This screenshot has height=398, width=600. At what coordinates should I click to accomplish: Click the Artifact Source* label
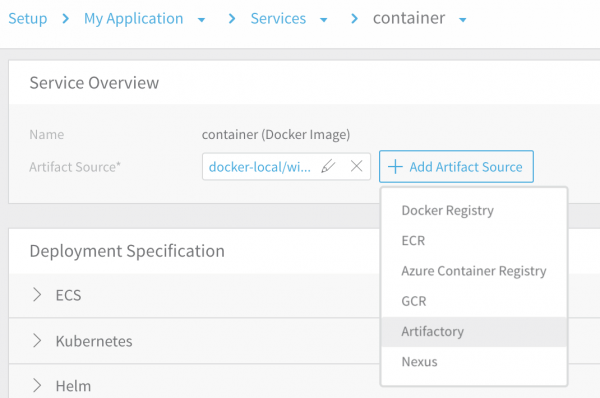pyautogui.click(x=75, y=167)
